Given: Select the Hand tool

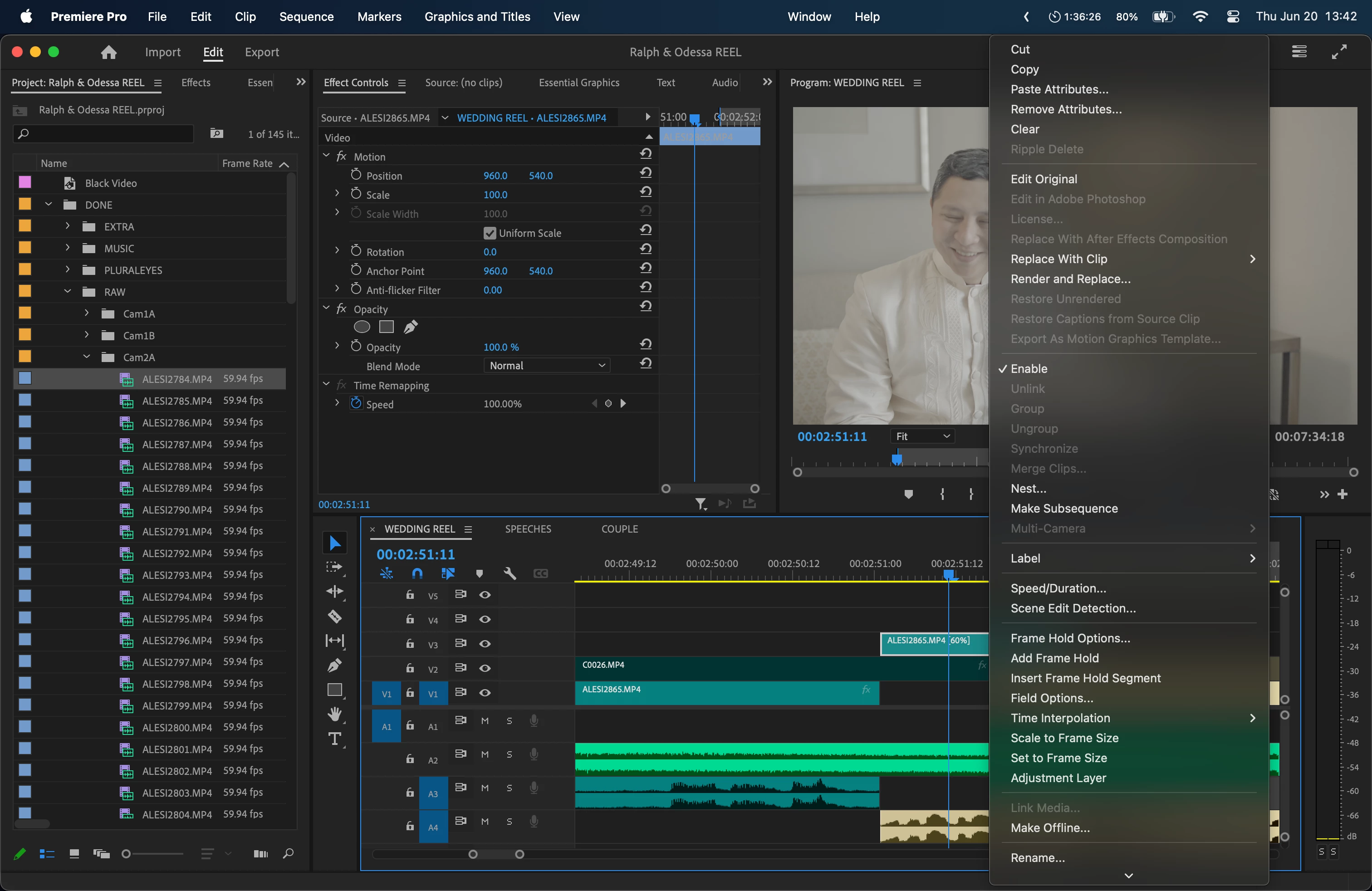Looking at the screenshot, I should pyautogui.click(x=334, y=714).
